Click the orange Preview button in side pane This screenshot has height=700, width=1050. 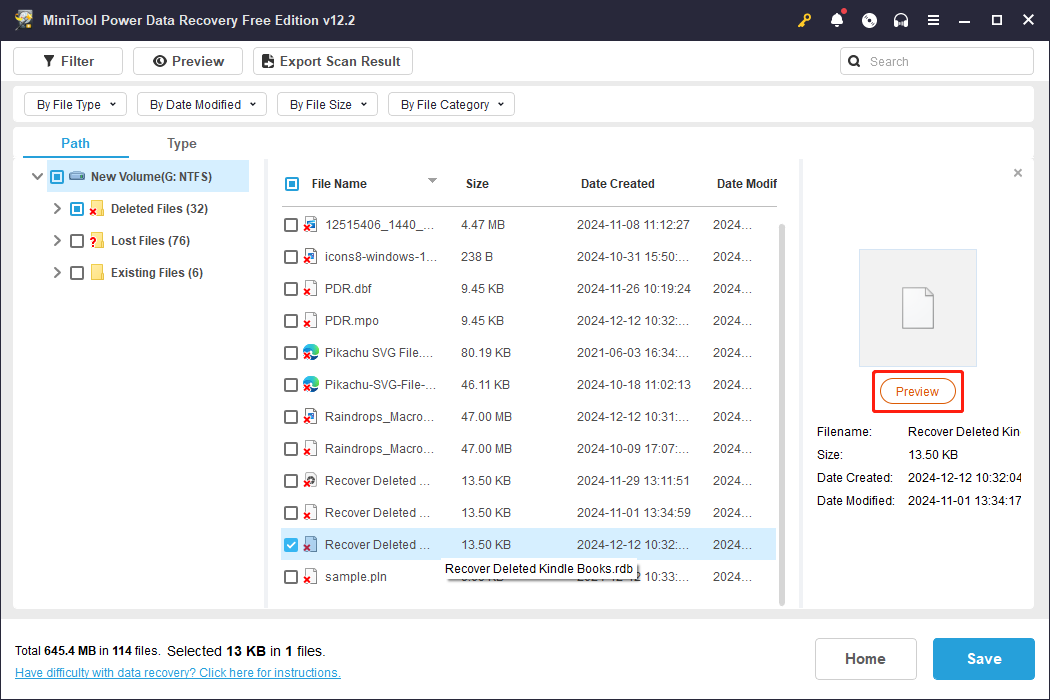917,391
